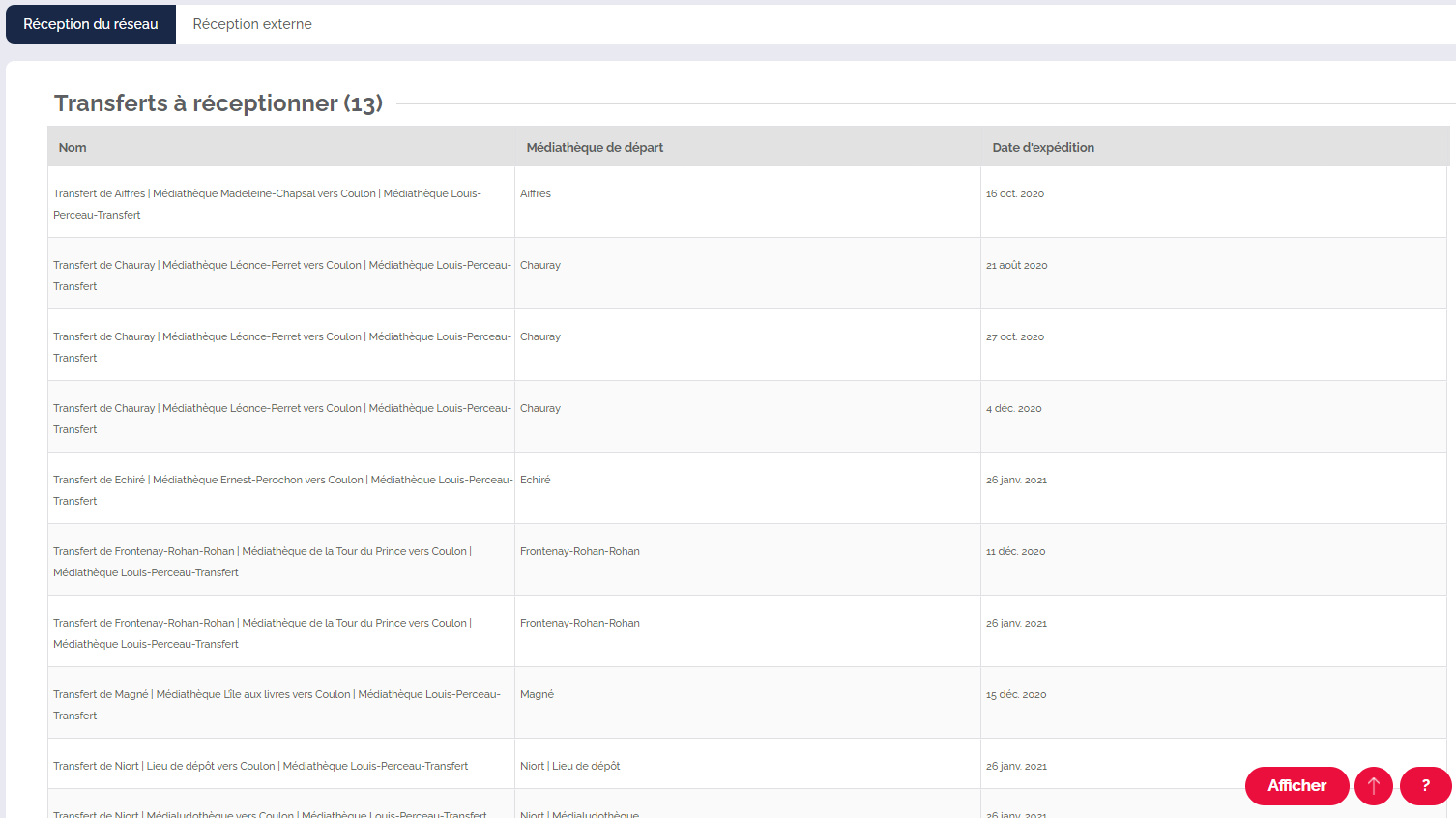Open Frontenay-Rohan-Rohan transfer dated 11 déc. 2020
The width and height of the screenshot is (1456, 818).
click(262, 562)
